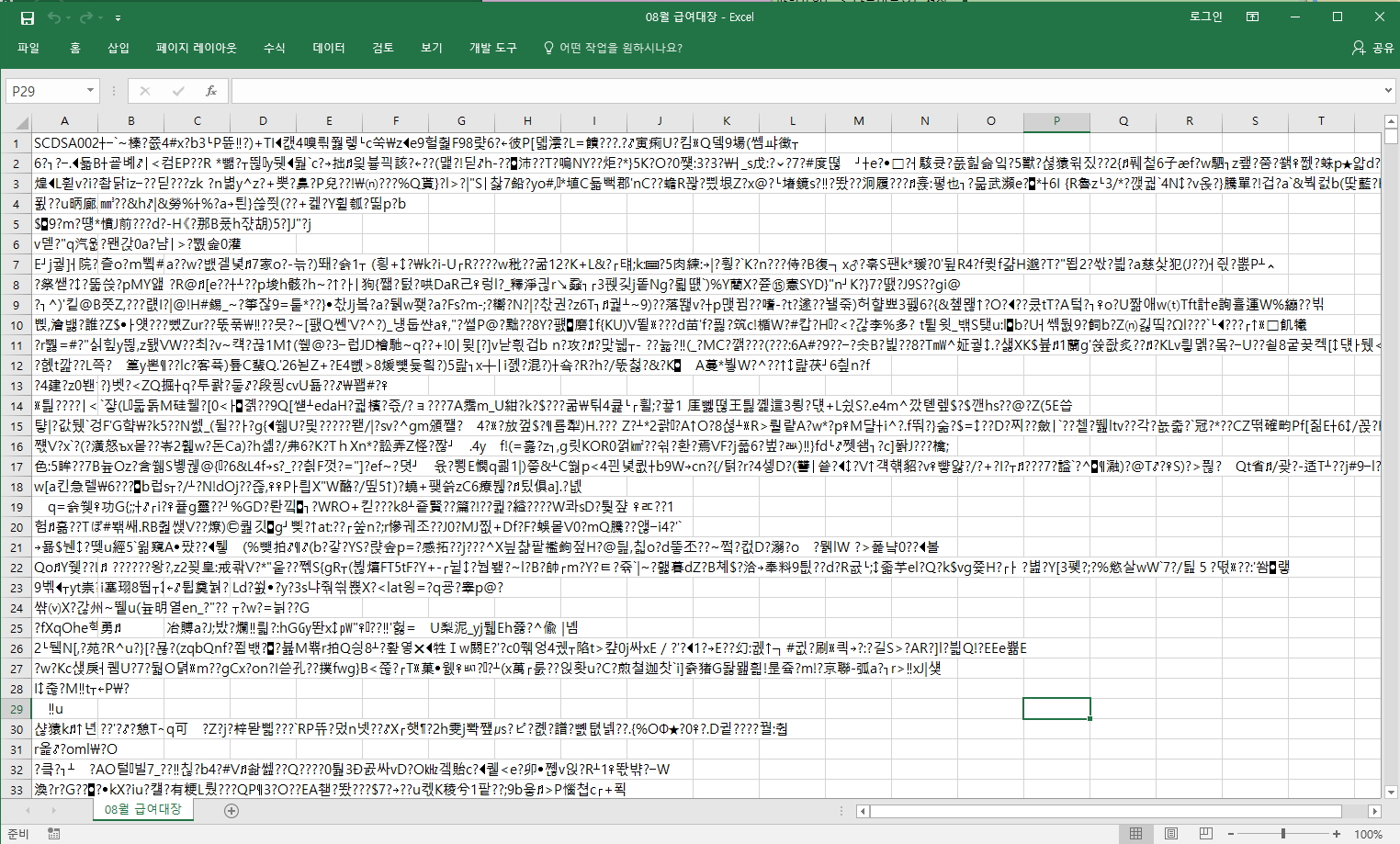The image size is (1400, 844).
Task: Click the fx insert function icon
Action: click(210, 91)
